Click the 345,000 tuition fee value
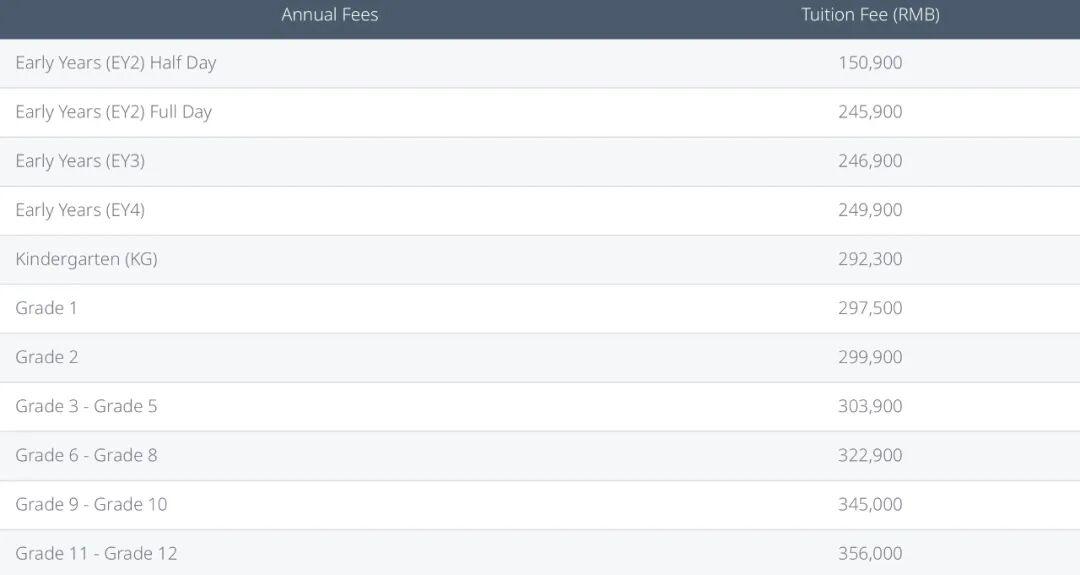Screen dimensions: 1080x575 870,504
